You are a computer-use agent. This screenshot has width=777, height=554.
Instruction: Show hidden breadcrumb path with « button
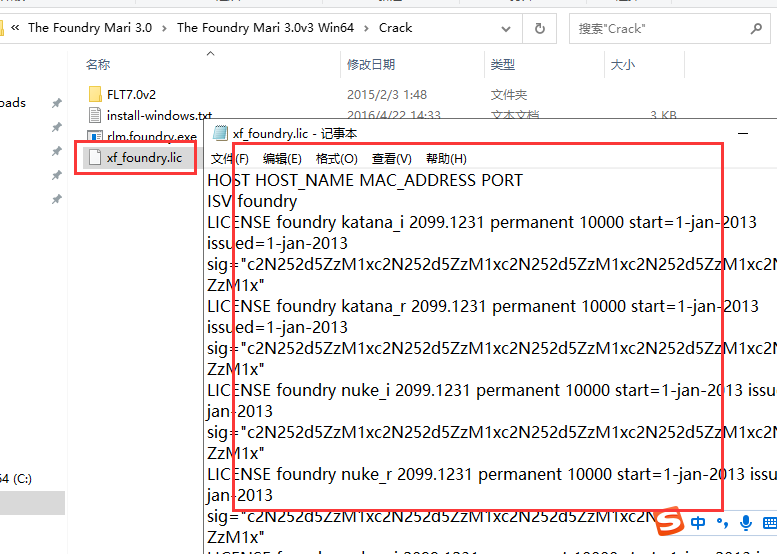[x=15, y=28]
